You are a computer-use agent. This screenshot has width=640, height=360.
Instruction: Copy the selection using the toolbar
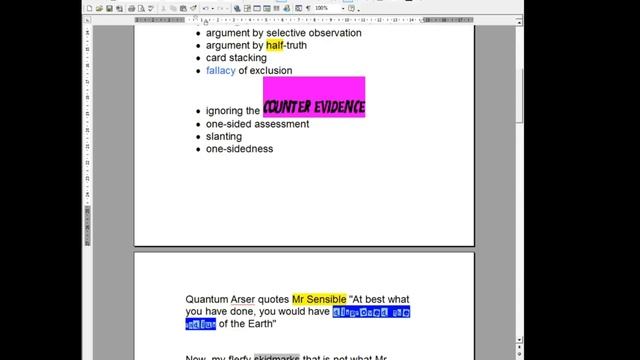pos(173,8)
